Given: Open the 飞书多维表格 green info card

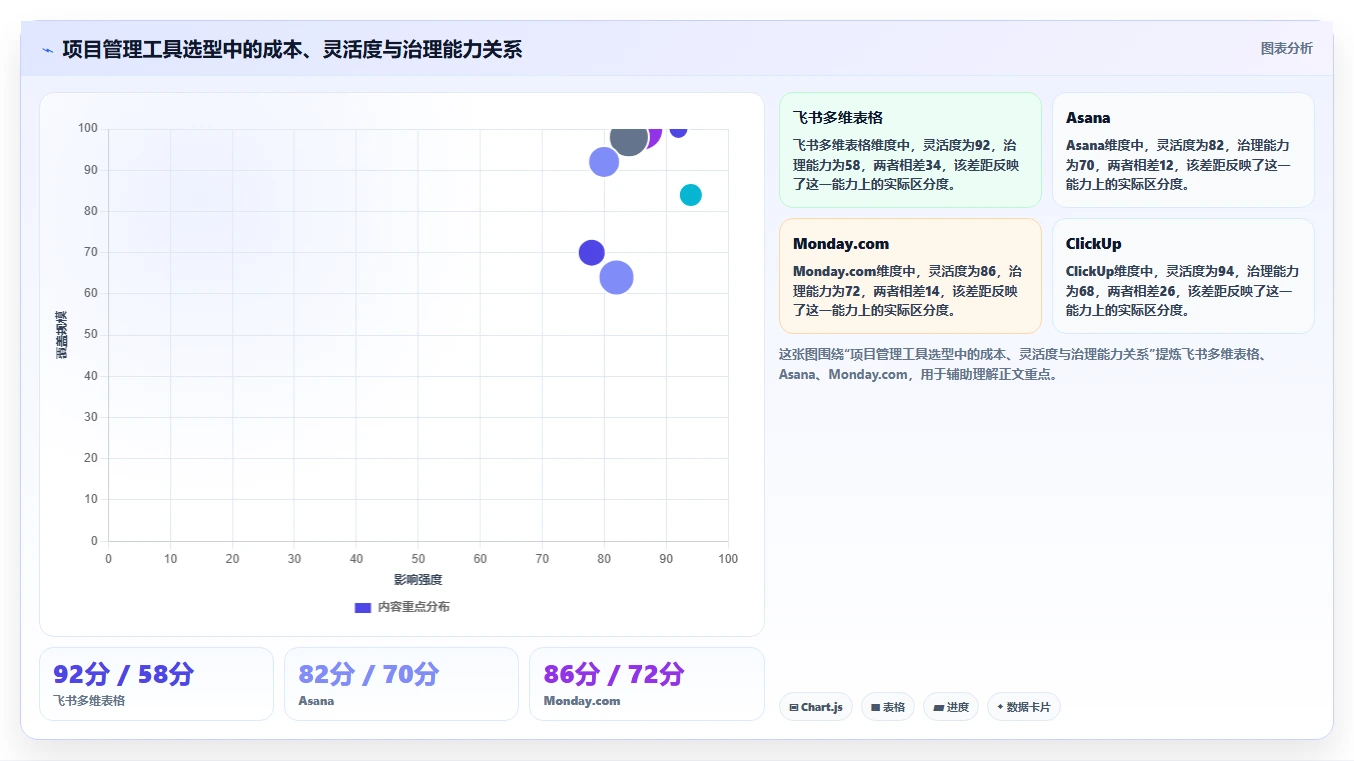Looking at the screenshot, I should point(910,150).
